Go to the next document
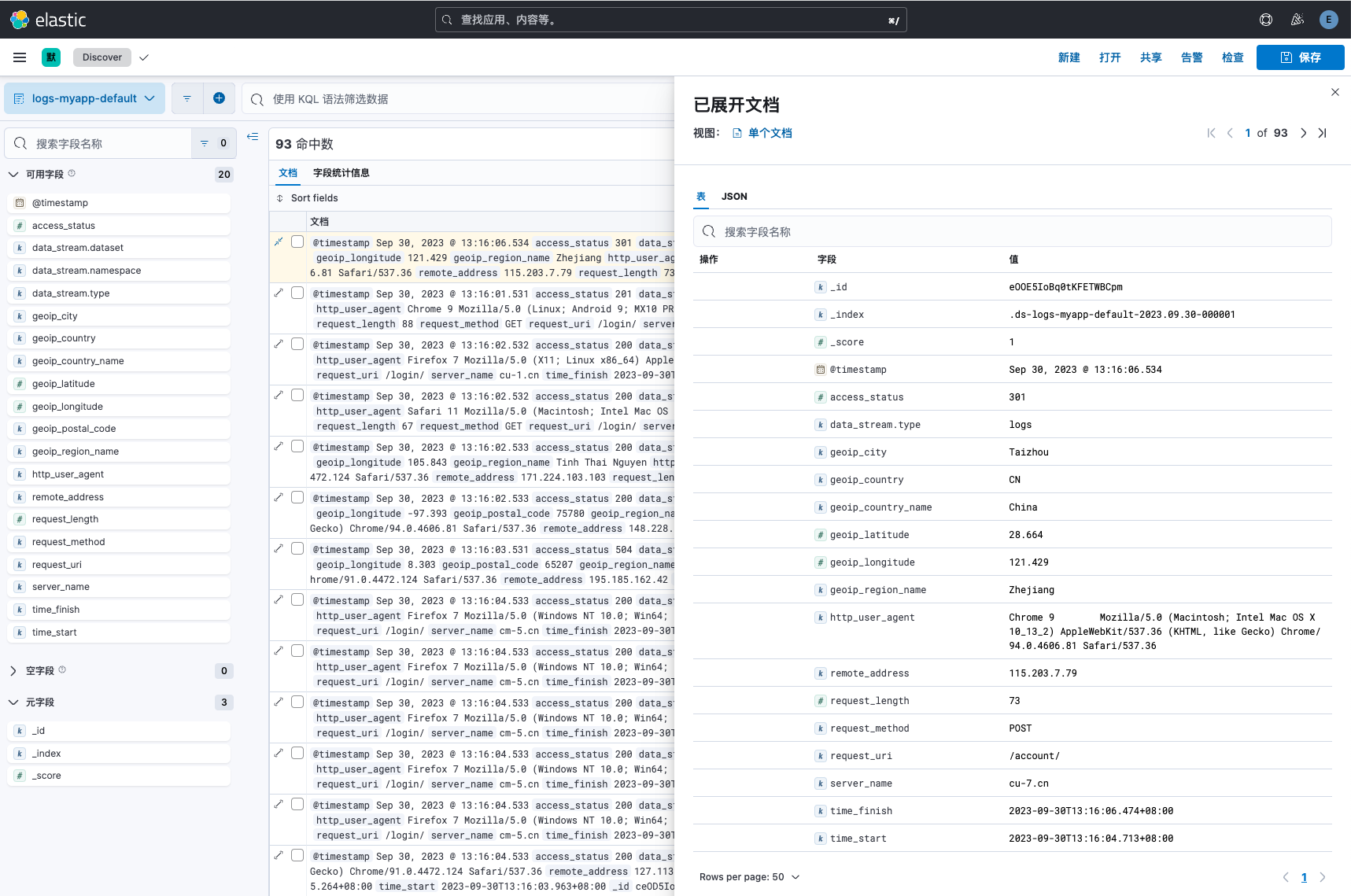The height and width of the screenshot is (896, 1351). click(x=1304, y=133)
